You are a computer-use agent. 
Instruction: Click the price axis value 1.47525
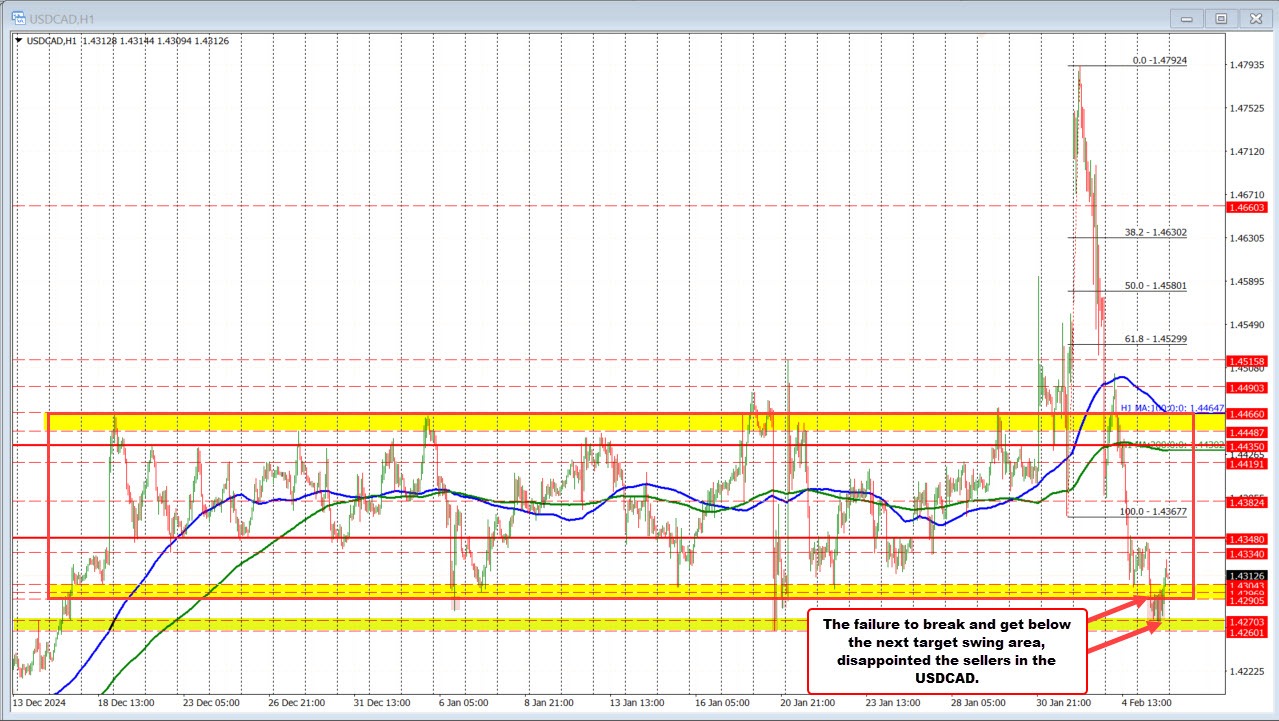coord(1247,108)
